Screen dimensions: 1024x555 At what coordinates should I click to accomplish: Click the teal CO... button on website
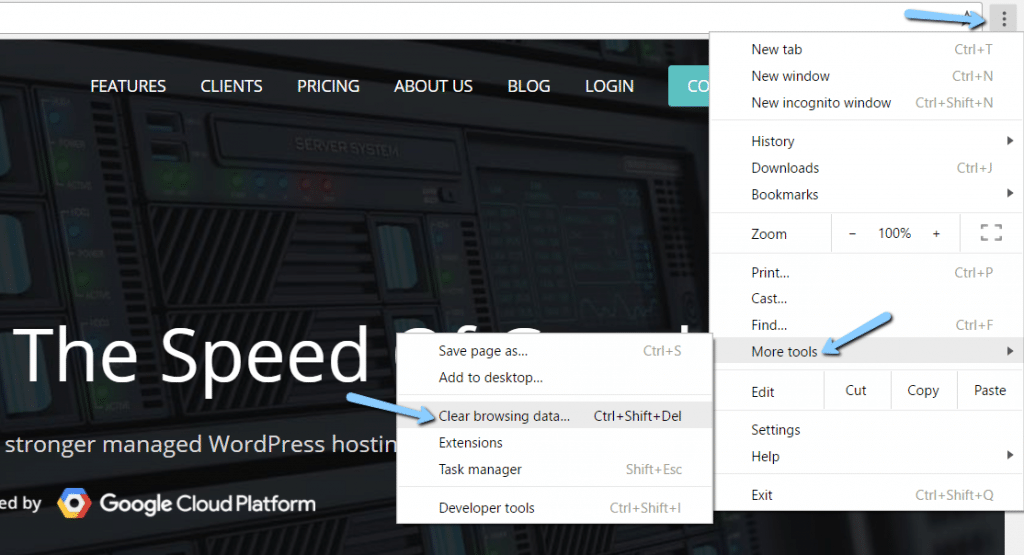point(689,86)
